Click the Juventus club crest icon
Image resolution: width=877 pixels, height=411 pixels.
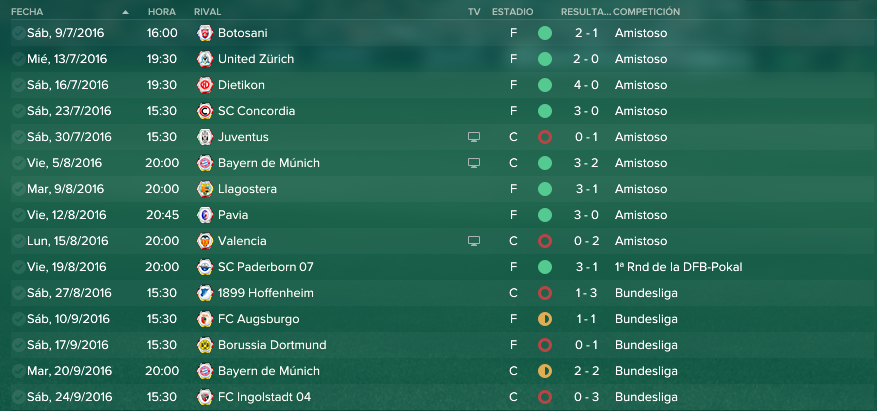tap(205, 137)
